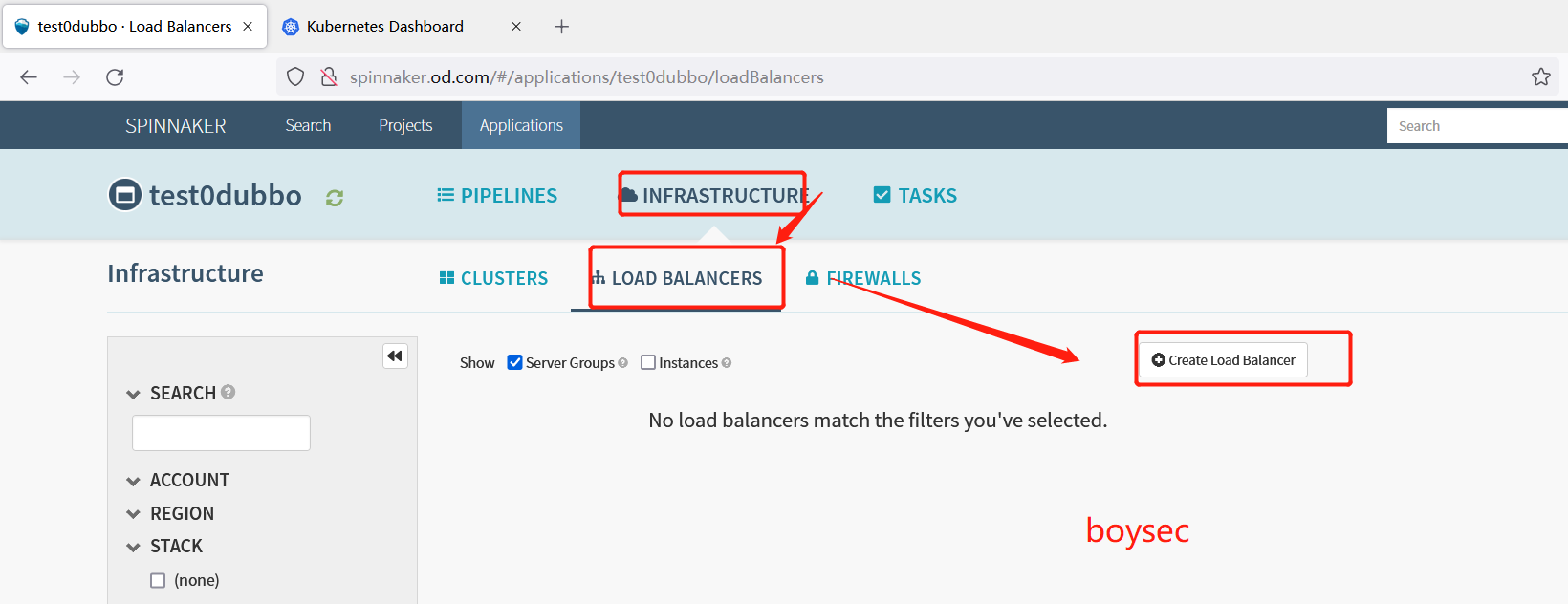Switch to the LOAD BALANCERS sub-tab
1568x604 pixels.
coord(676,278)
